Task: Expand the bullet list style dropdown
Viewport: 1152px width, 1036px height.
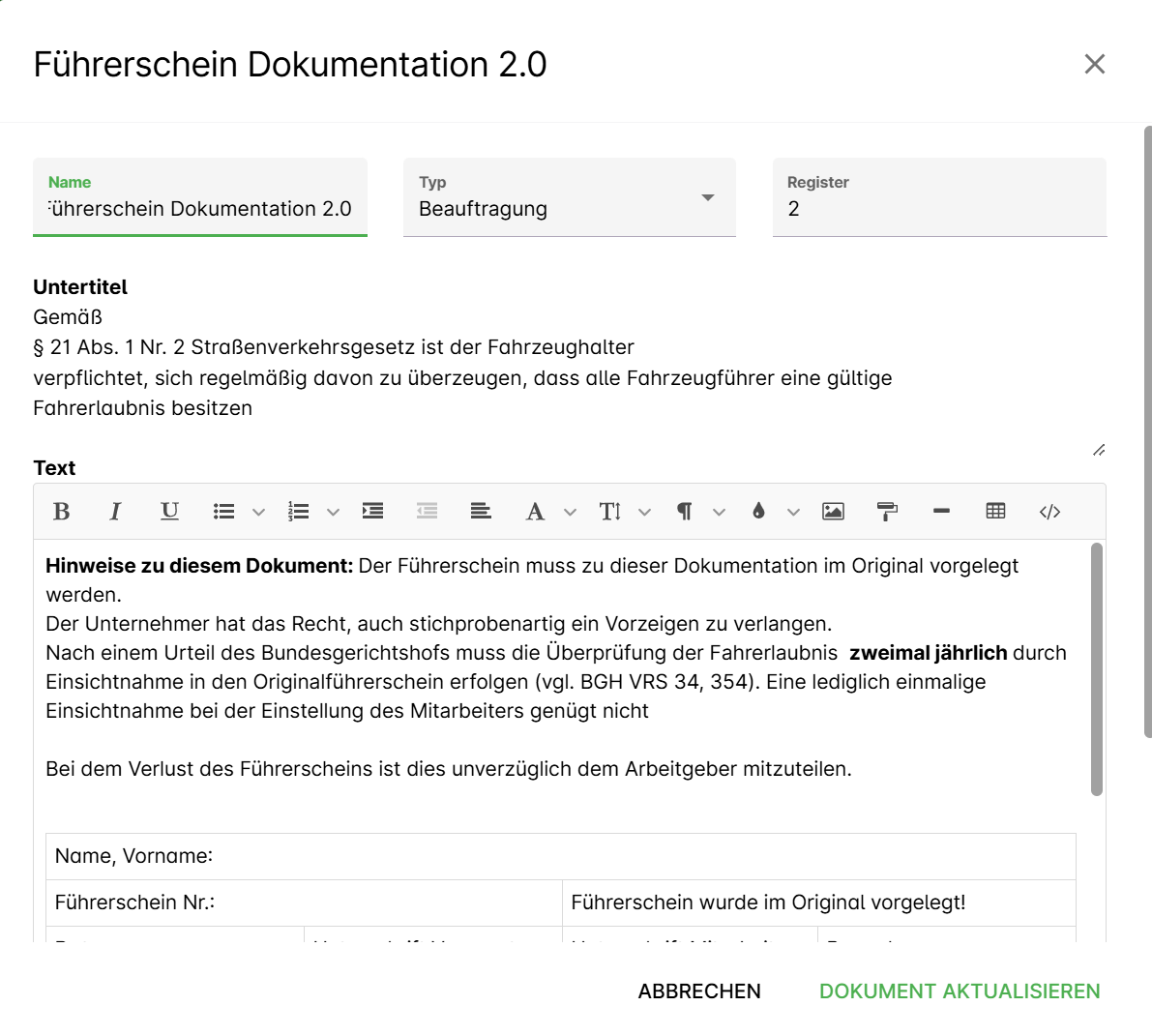Action: [x=258, y=512]
